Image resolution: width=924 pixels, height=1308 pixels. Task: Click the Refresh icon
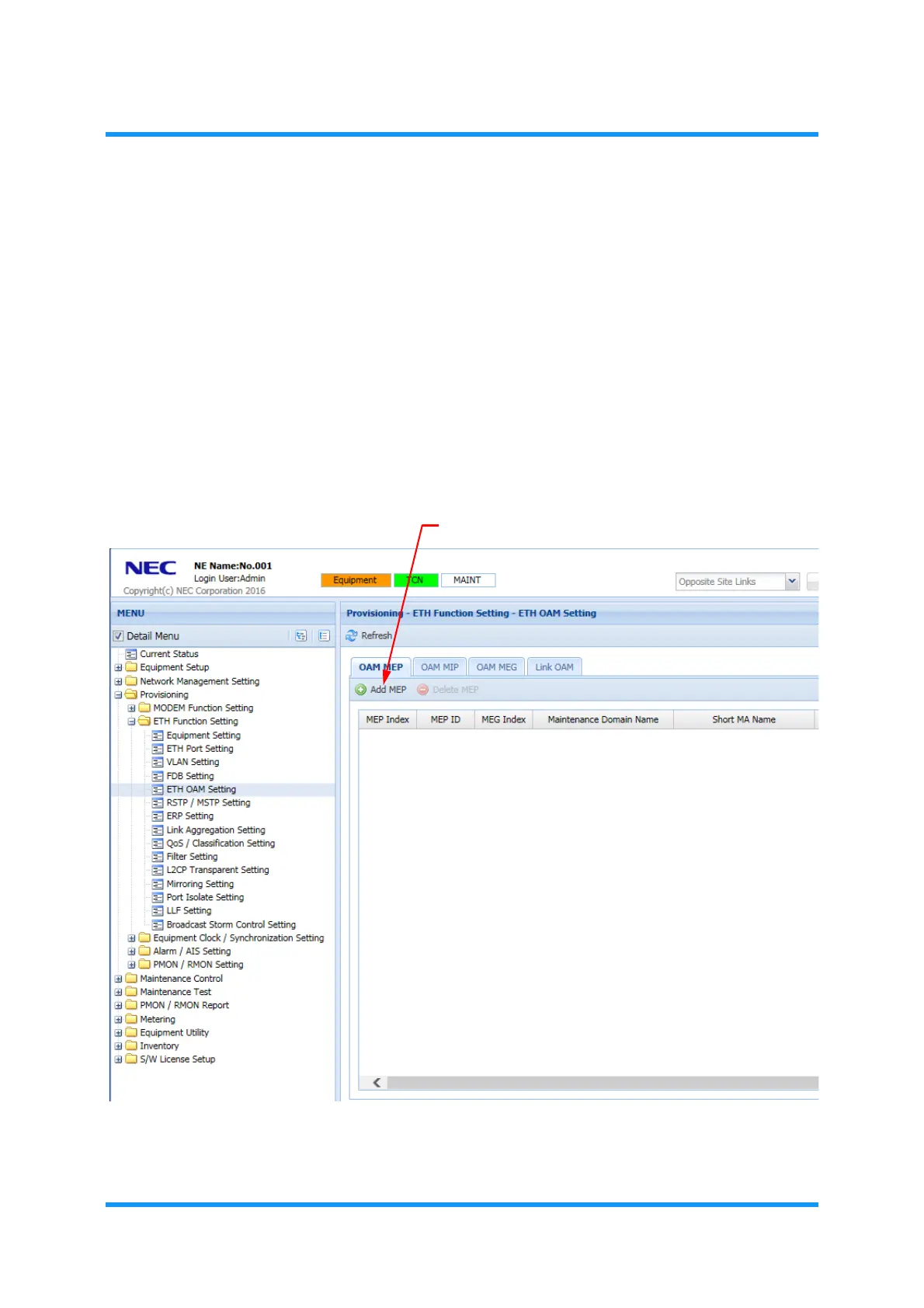pyautogui.click(x=352, y=636)
